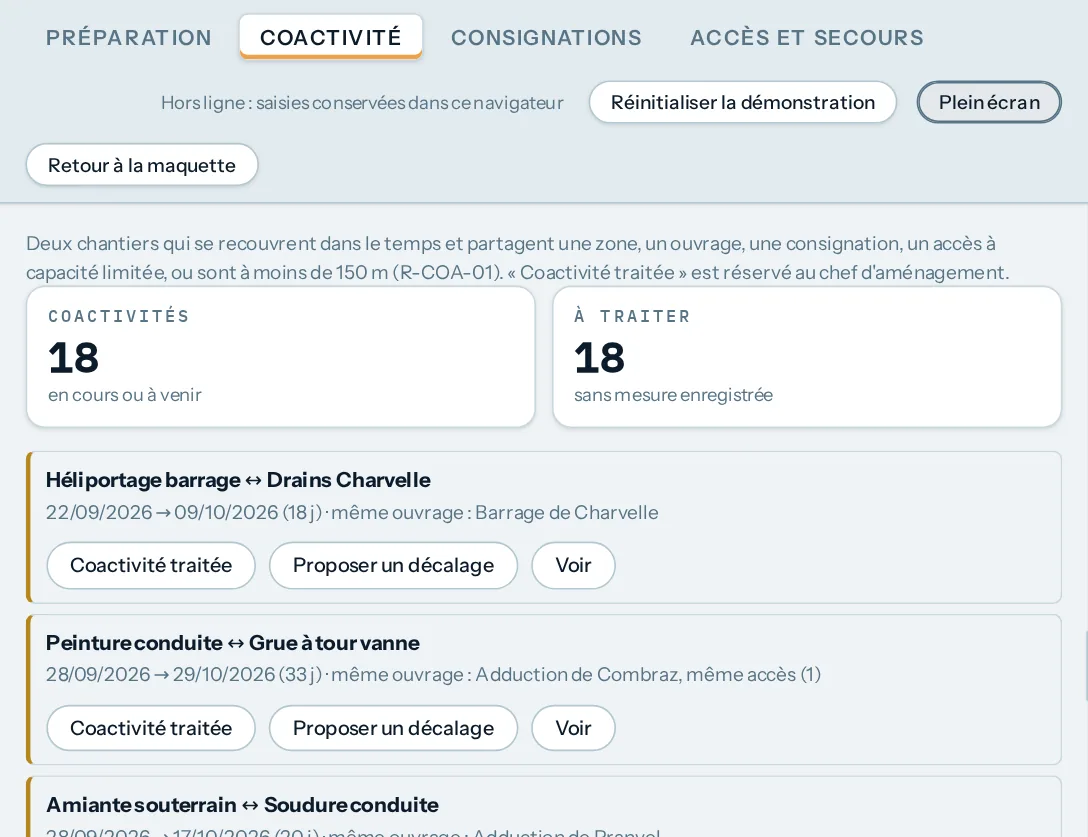
Task: Open the Amiante souterrain ↔ Soudure conduite item
Action: [x=543, y=807]
